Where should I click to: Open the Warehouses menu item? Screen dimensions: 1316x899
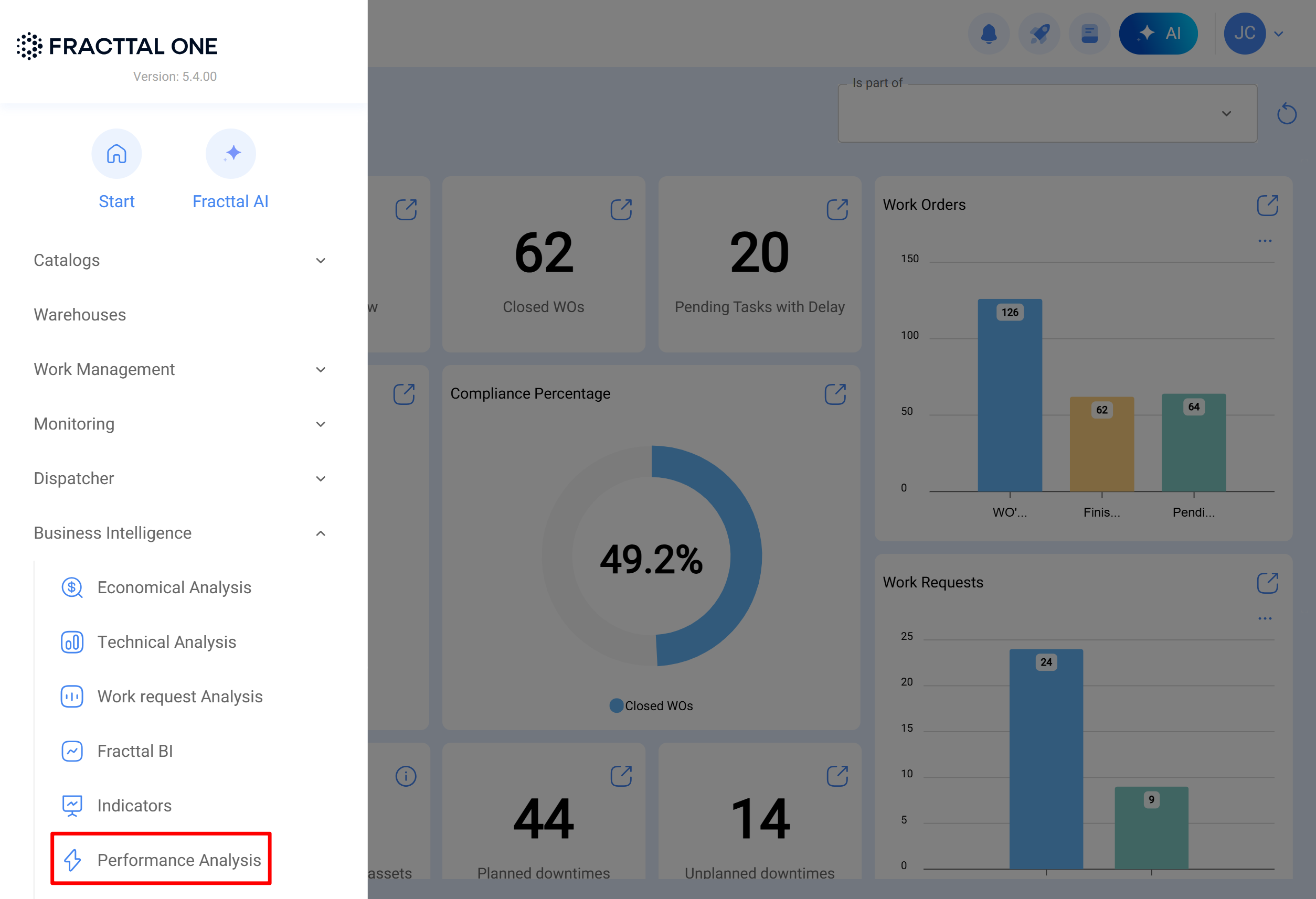pos(80,315)
